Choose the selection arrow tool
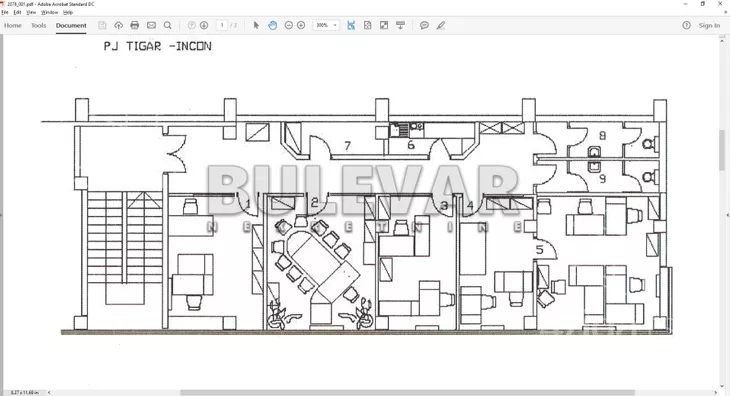The width and height of the screenshot is (730, 396). [256, 25]
